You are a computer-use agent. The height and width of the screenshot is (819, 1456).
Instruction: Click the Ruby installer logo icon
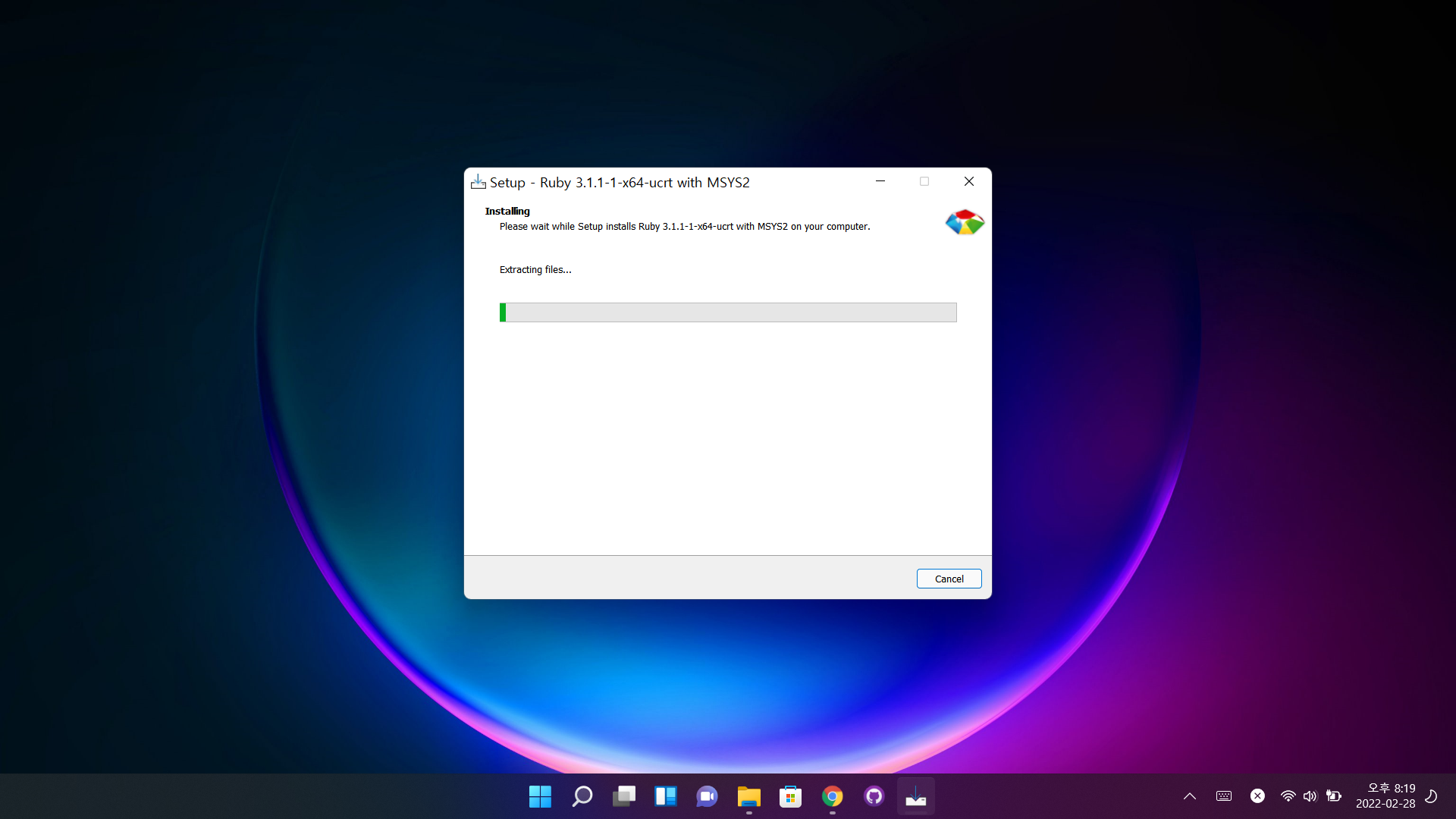coord(964,222)
